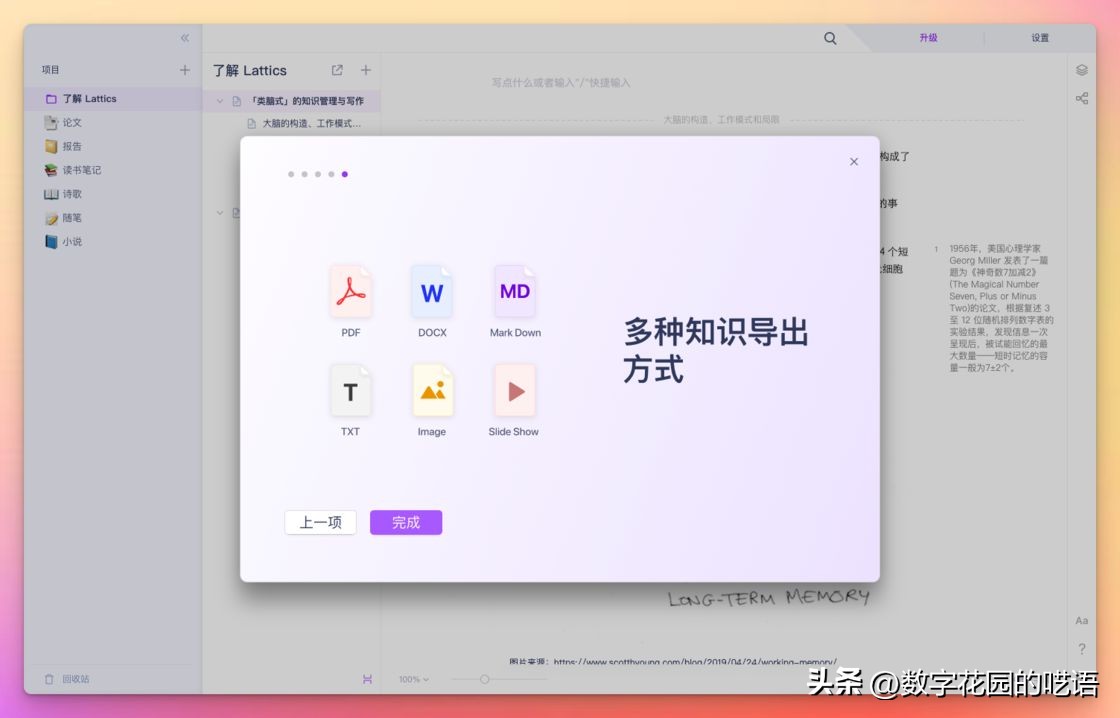
Task: Open the 诗歌 project
Action: [x=113, y=194]
